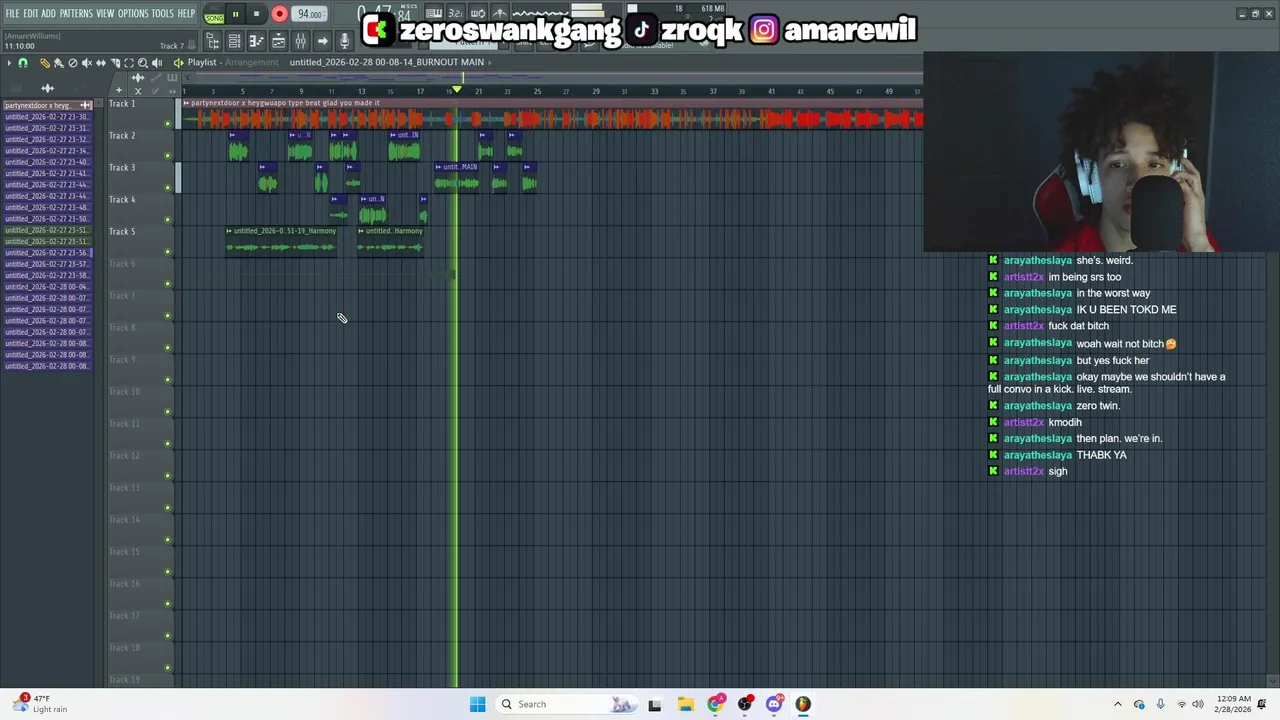Click the audio waveform filter icon above picker
Screen dimensions: 1280x720
[47, 88]
